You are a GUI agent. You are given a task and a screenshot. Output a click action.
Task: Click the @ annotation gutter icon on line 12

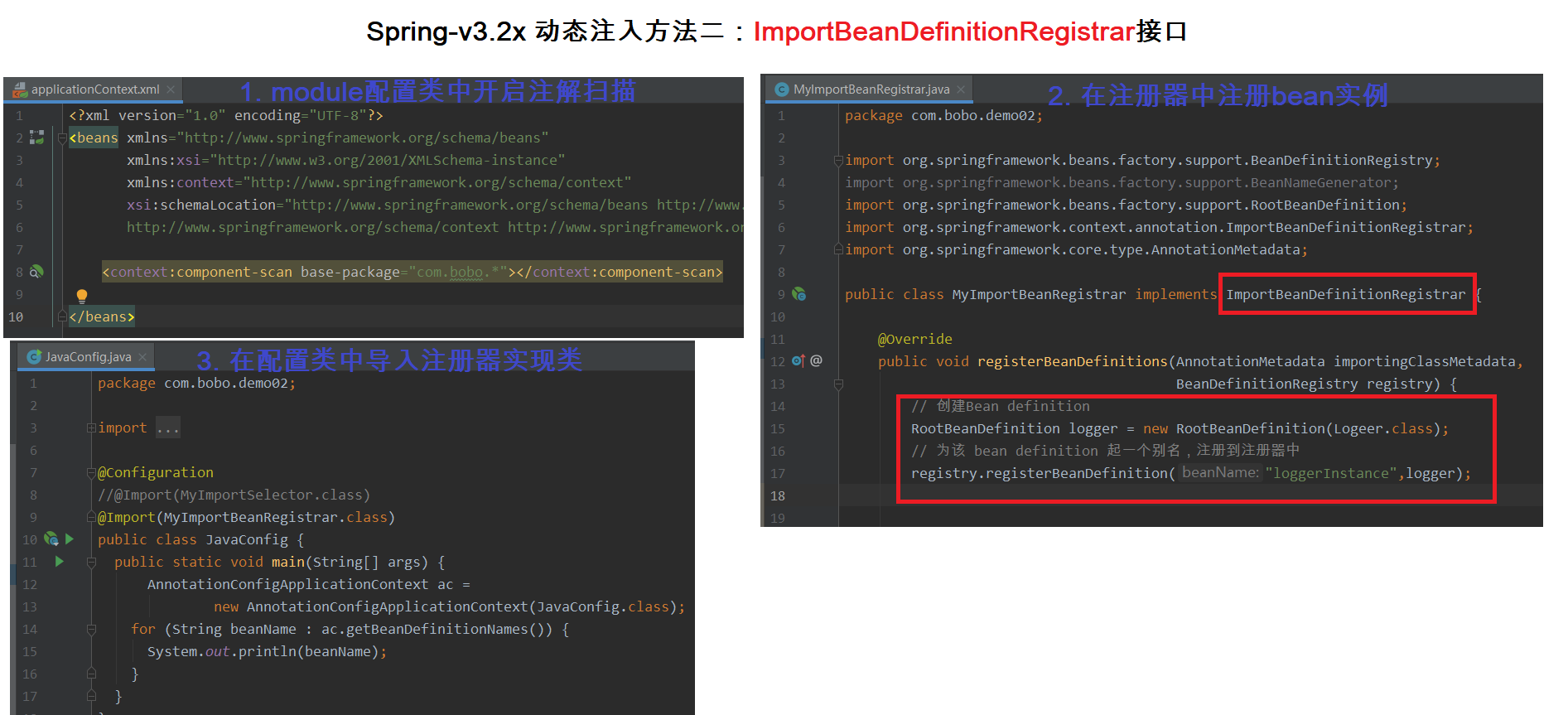tap(817, 361)
